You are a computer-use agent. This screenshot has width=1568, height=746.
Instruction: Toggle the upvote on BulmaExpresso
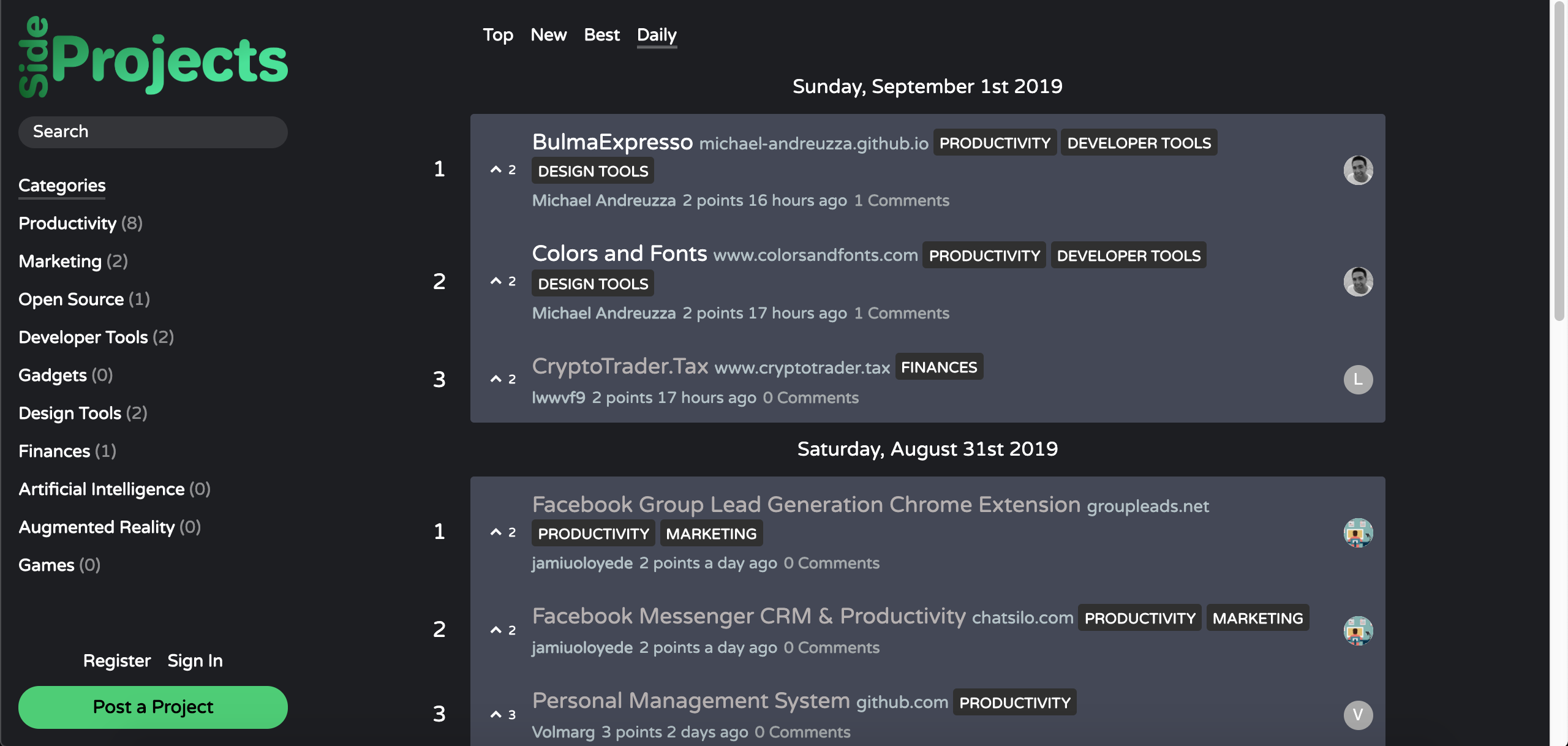(x=497, y=169)
